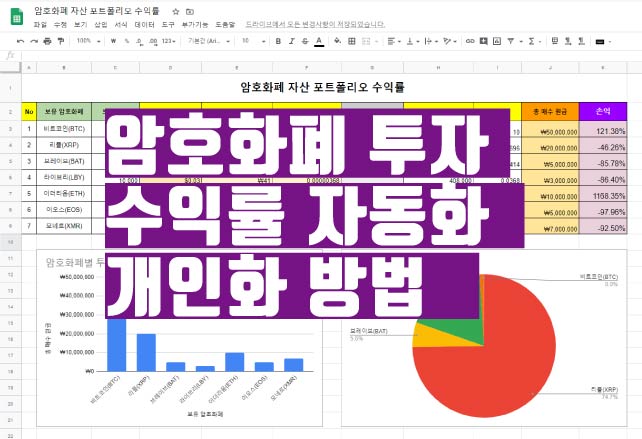
Task: Open the 도움말 menu
Action: click(x=225, y=25)
